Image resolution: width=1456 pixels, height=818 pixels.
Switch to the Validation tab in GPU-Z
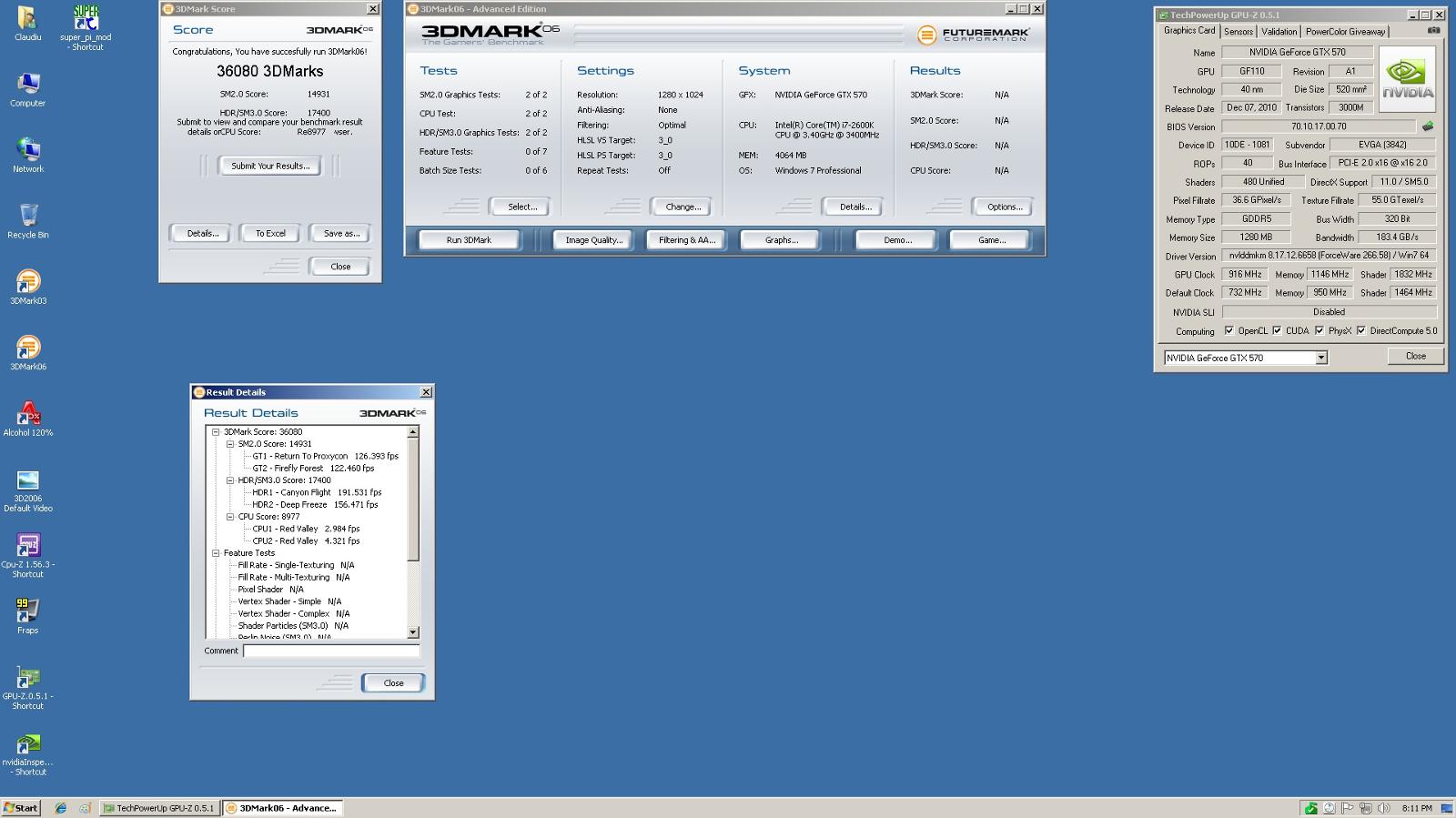[1279, 31]
